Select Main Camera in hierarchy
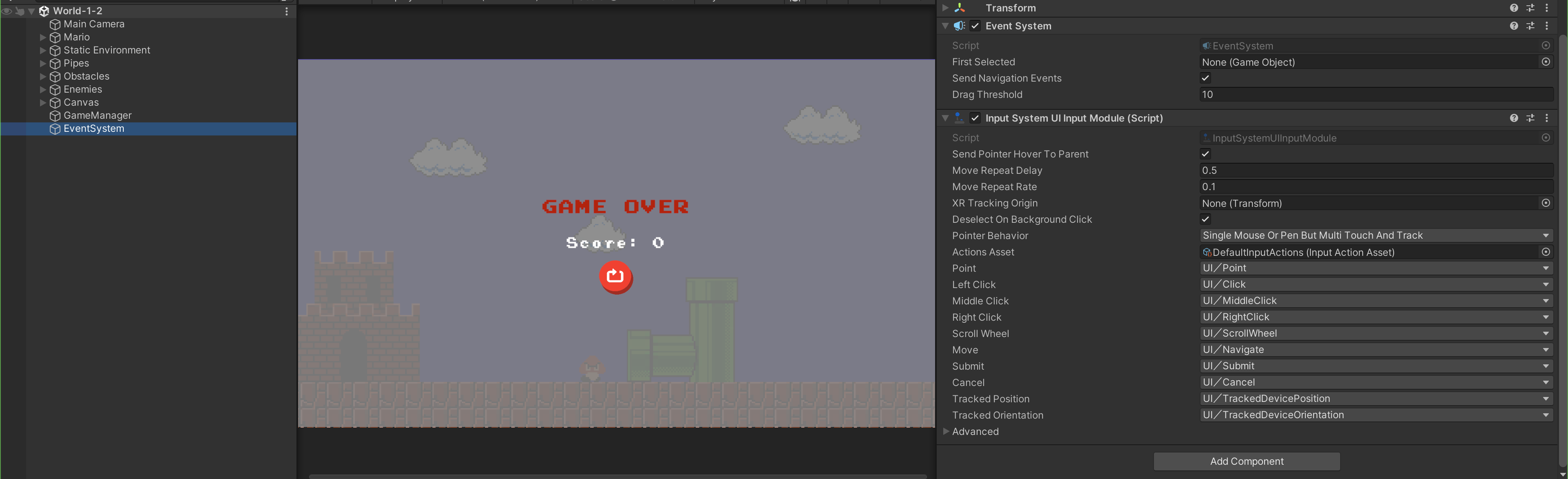Screen dimensions: 1568x479 point(94,24)
